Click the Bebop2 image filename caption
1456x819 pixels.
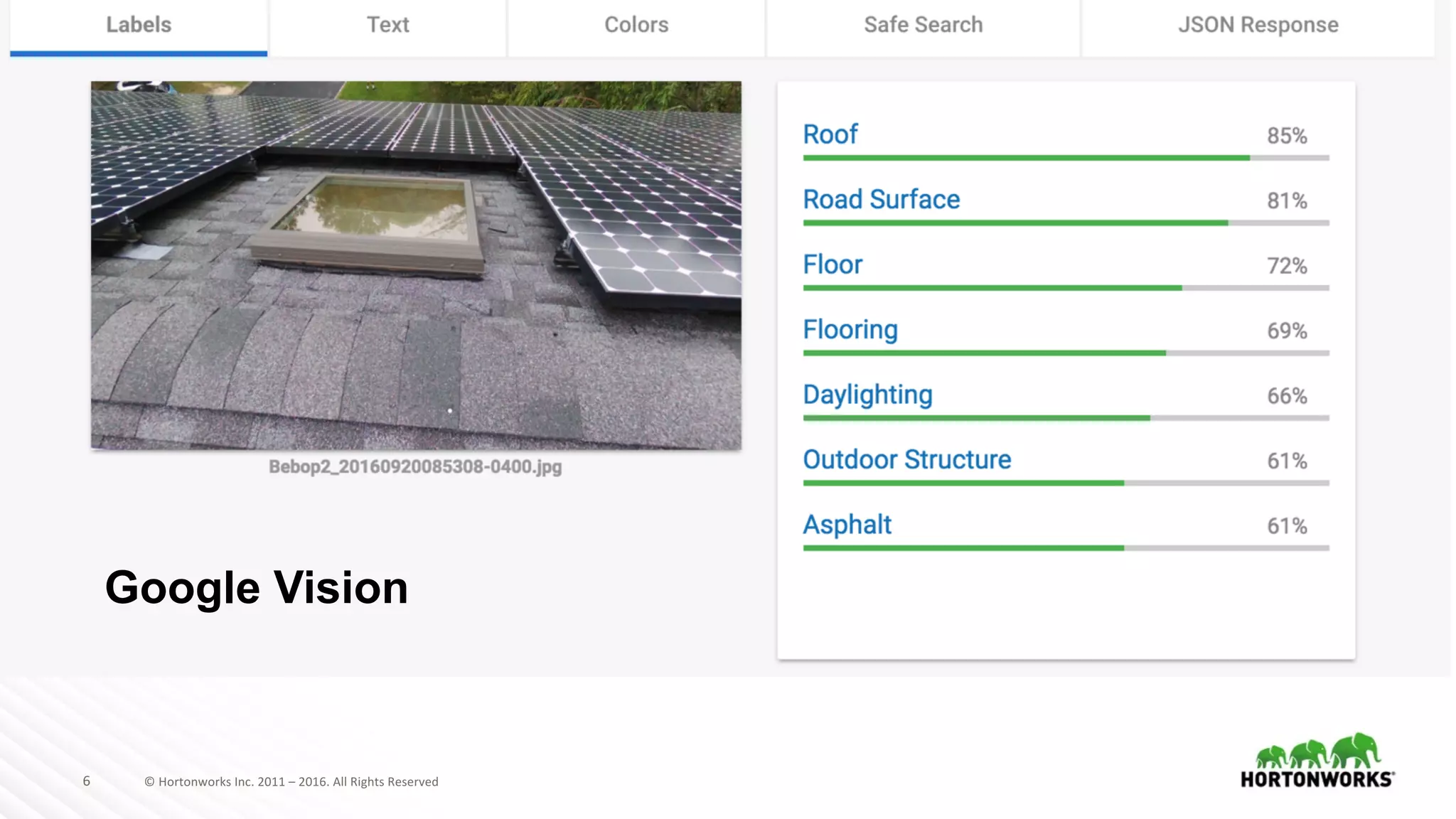click(415, 467)
